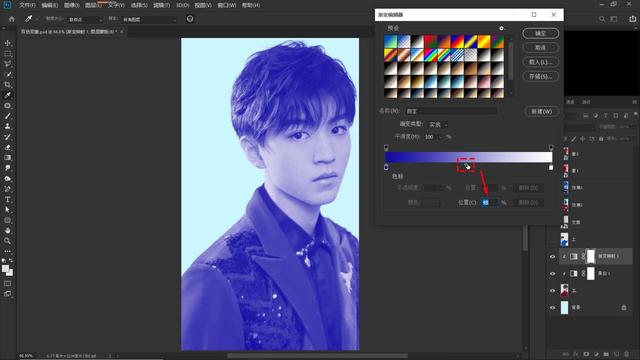Screen dimensions: 640x360
Task: Open the Window menu in menu bar
Action: click(227, 5)
